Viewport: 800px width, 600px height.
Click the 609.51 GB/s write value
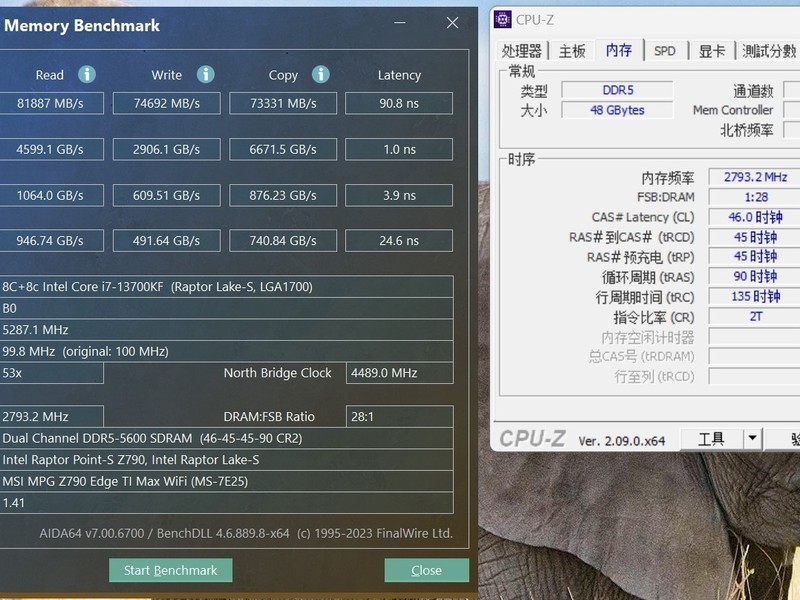[167, 195]
